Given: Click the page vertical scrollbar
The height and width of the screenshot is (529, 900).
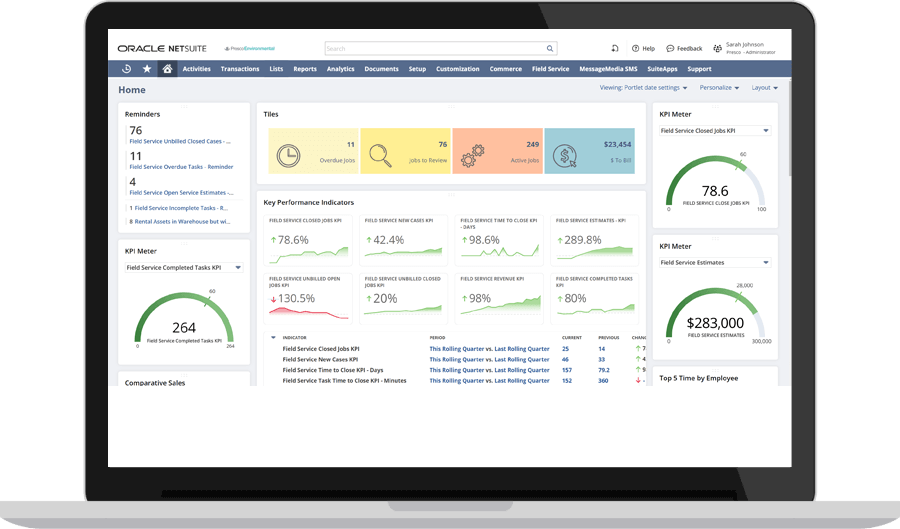Looking at the screenshot, I should point(790,128).
